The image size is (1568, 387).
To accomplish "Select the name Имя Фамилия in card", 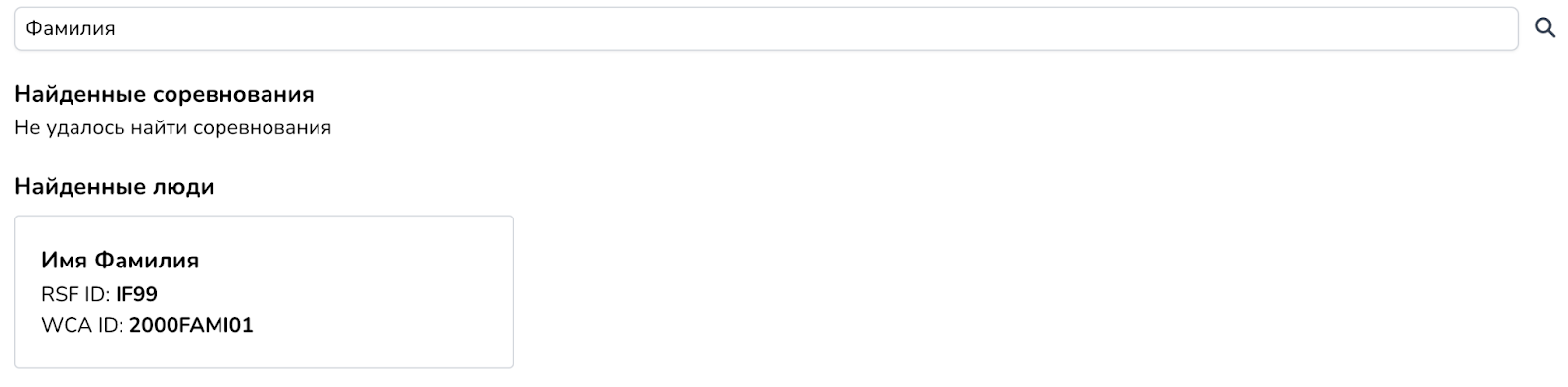I will tap(120, 261).
